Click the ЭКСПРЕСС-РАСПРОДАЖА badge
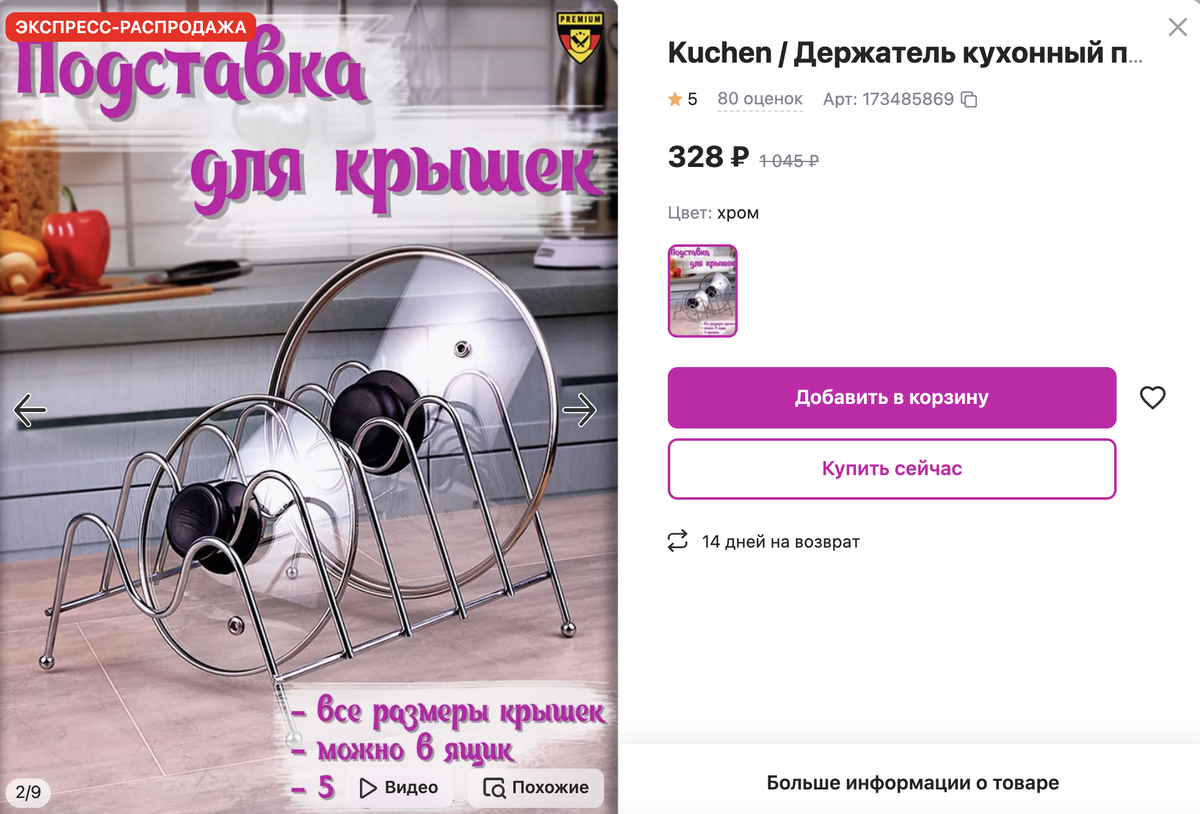The width and height of the screenshot is (1200, 814). (131, 27)
